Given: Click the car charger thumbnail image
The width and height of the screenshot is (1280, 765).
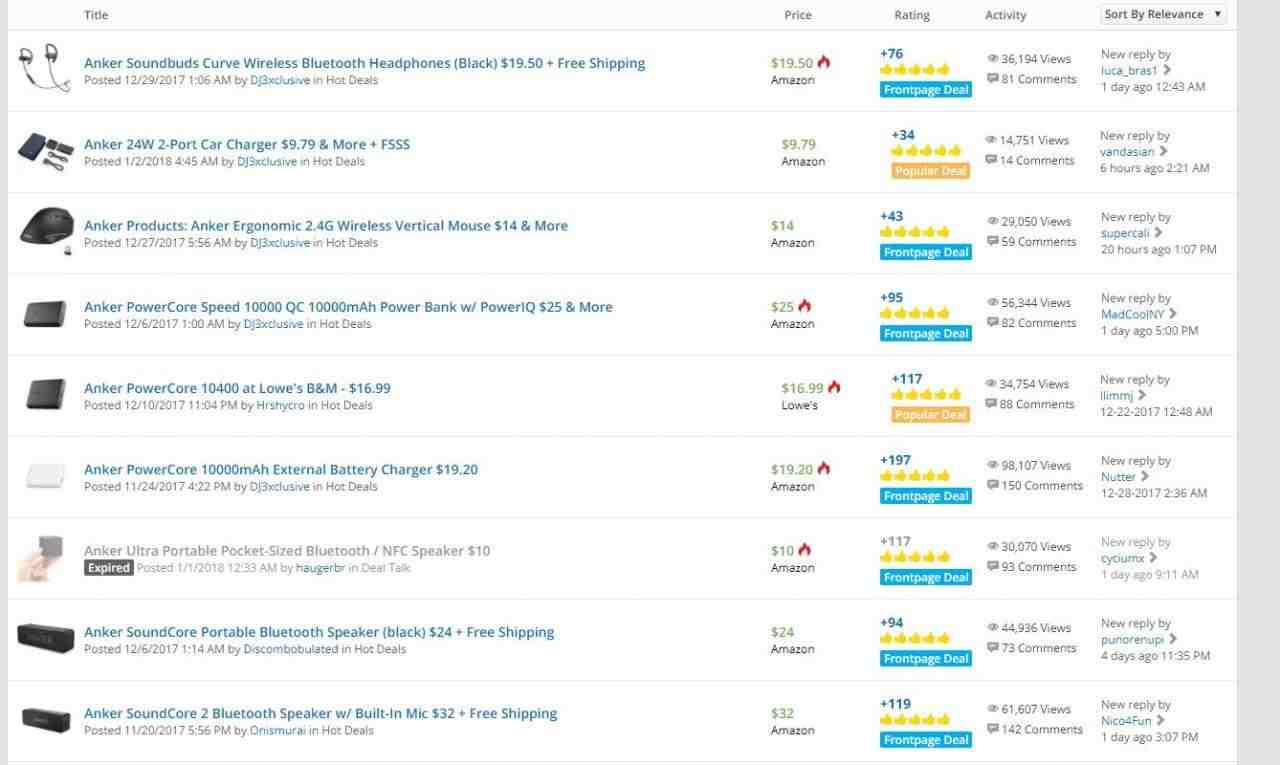Looking at the screenshot, I should click(45, 150).
